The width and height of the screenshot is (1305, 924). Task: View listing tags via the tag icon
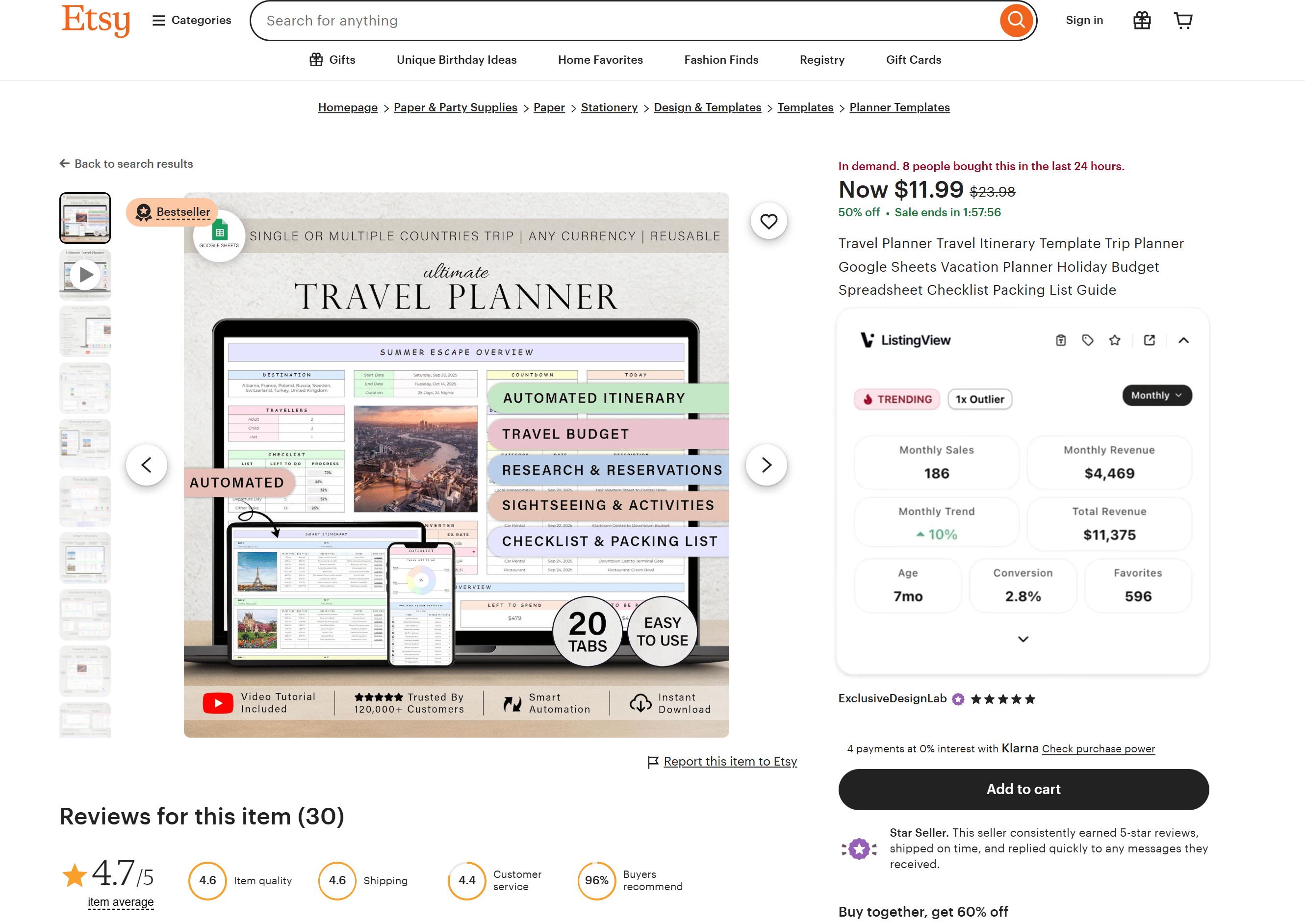pos(1088,340)
